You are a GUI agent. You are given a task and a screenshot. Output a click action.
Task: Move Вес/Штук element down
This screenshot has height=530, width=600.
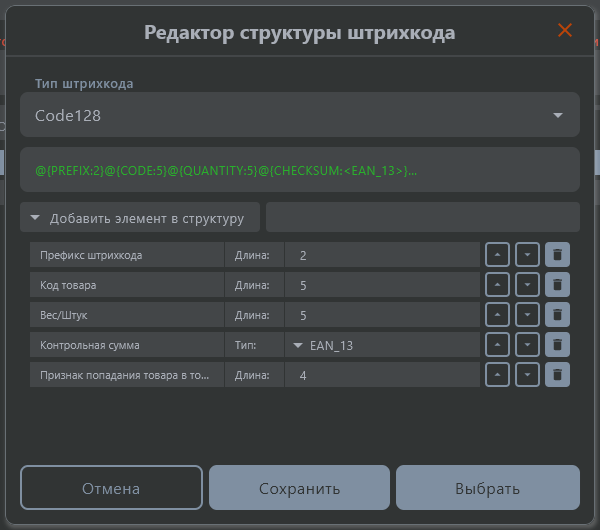pos(528,315)
